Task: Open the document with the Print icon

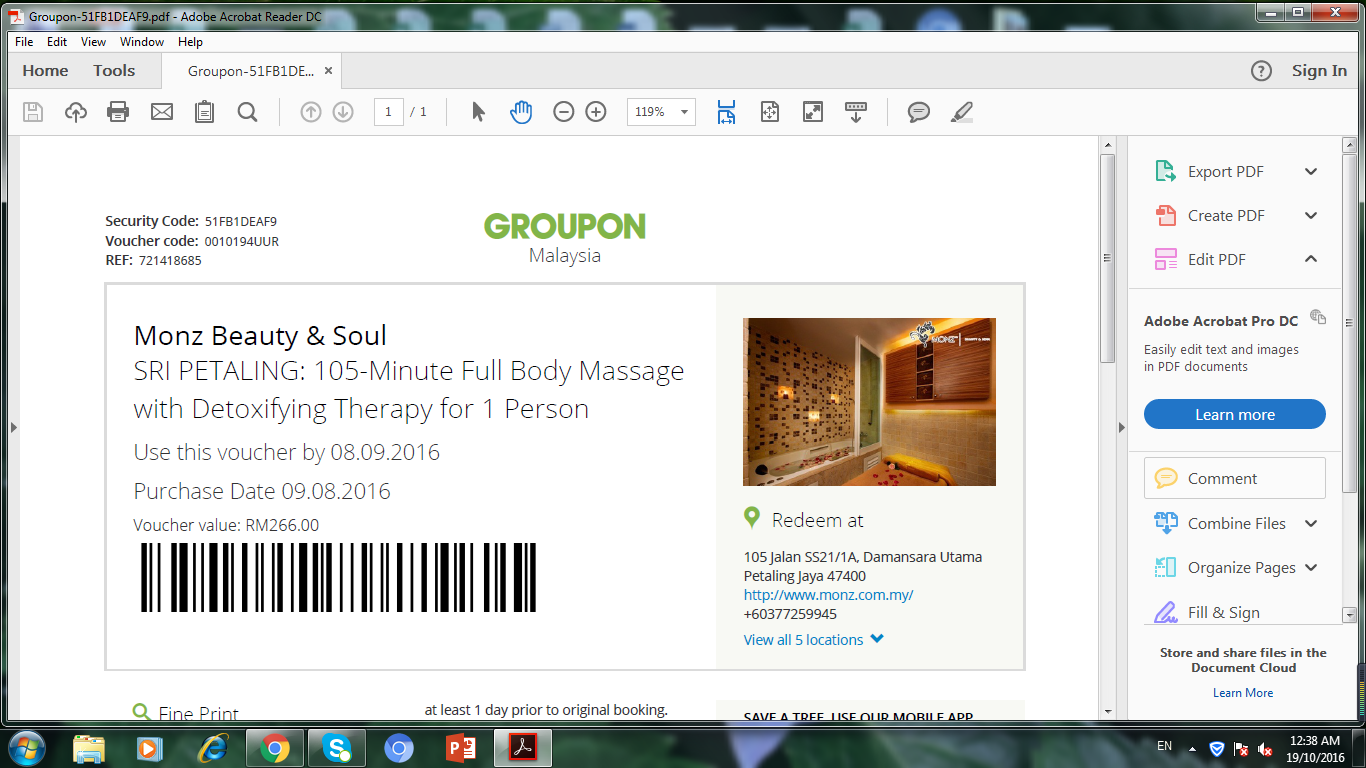Action: pyautogui.click(x=118, y=112)
